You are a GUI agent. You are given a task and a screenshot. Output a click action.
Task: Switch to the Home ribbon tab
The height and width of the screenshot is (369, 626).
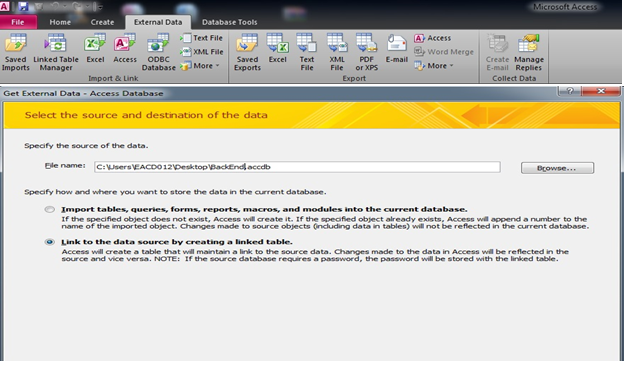pyautogui.click(x=60, y=22)
